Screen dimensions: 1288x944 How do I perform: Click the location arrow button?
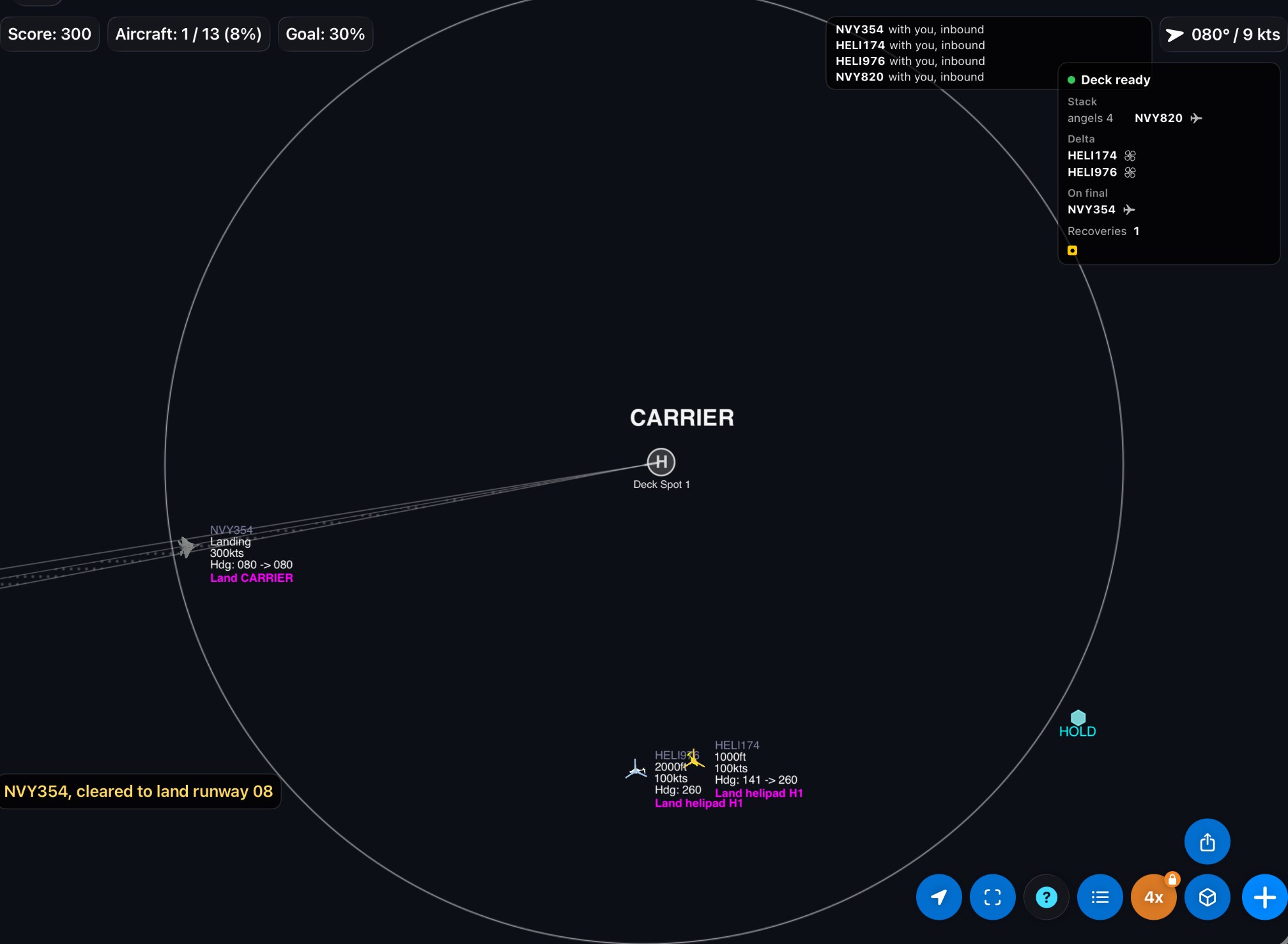tap(939, 897)
